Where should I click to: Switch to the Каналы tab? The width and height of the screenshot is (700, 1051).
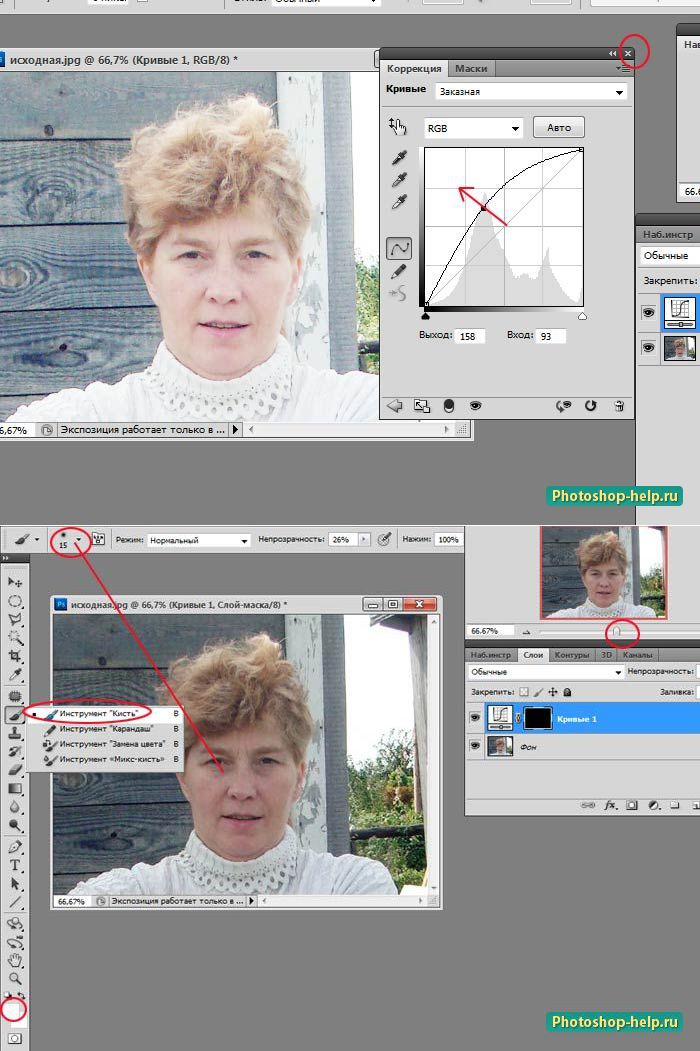pyautogui.click(x=636, y=655)
